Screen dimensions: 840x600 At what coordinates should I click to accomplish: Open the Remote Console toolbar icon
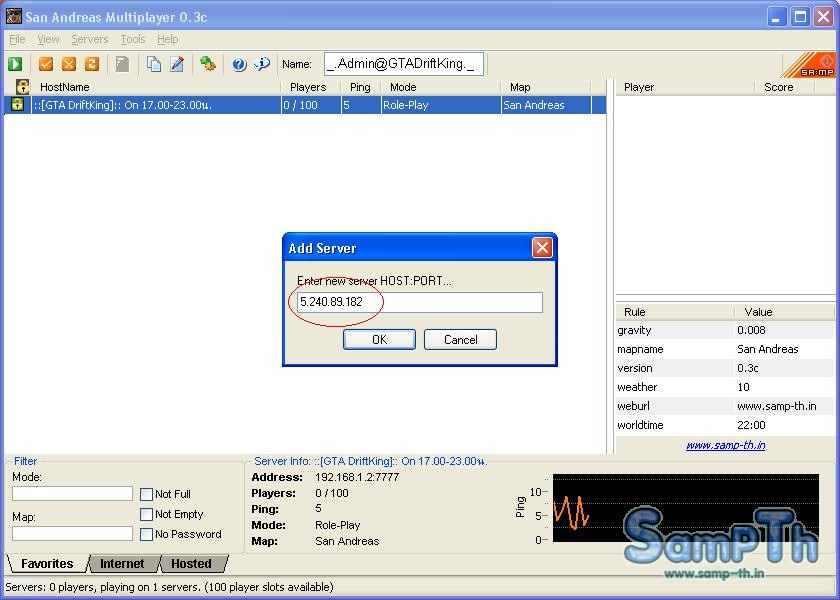click(x=208, y=64)
